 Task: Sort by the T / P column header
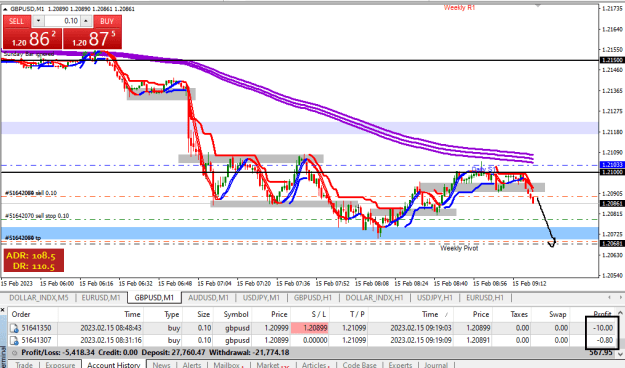[x=357, y=314]
